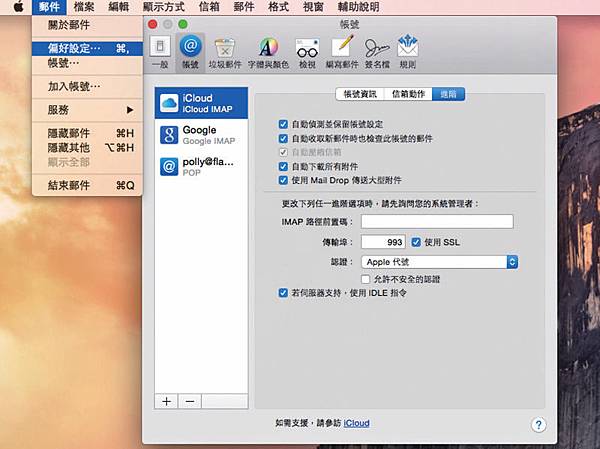Open the 視窗 menu in menu bar
Screen dimensions: 600x449
pyautogui.click(x=313, y=7)
